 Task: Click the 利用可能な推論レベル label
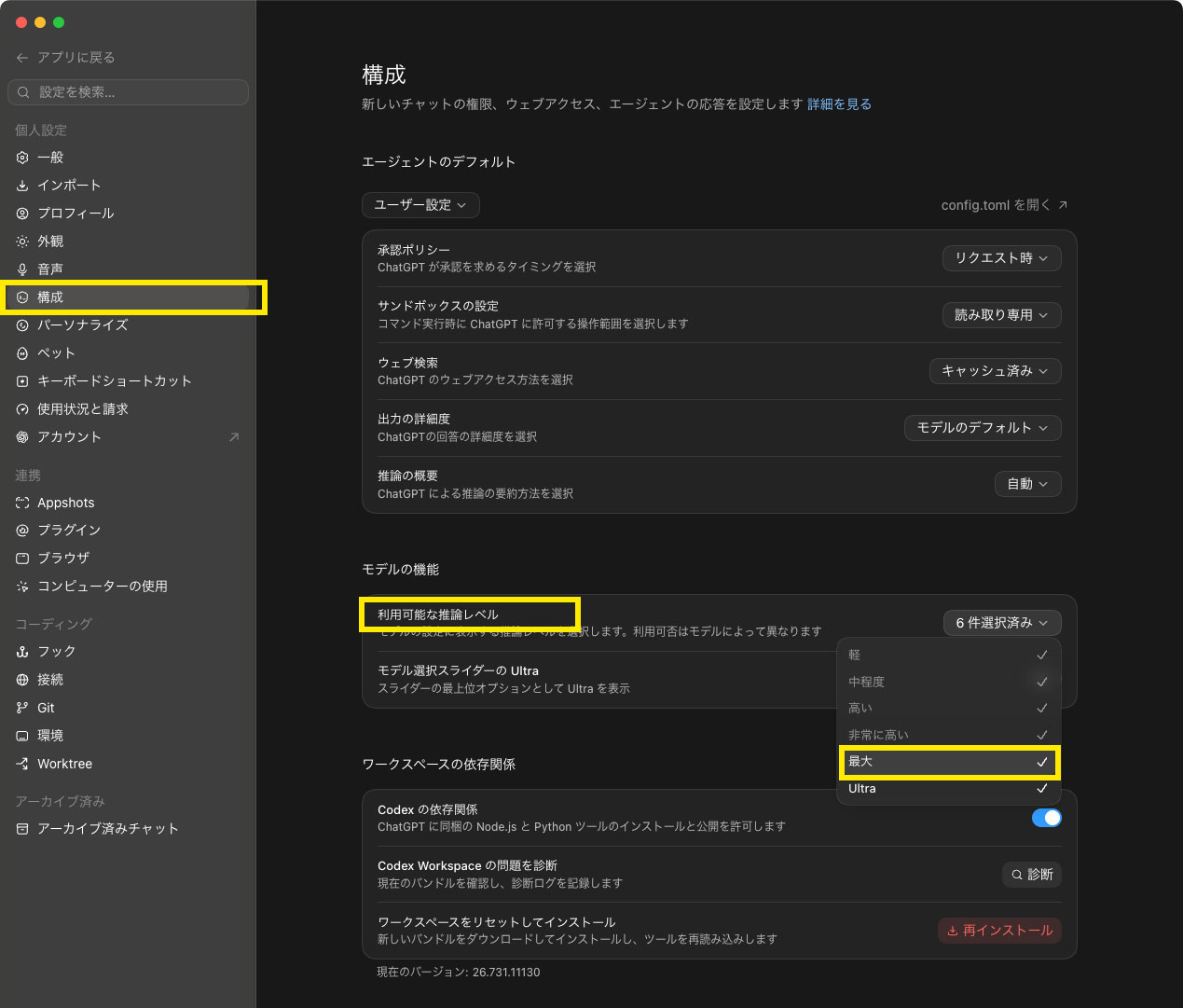click(x=438, y=614)
